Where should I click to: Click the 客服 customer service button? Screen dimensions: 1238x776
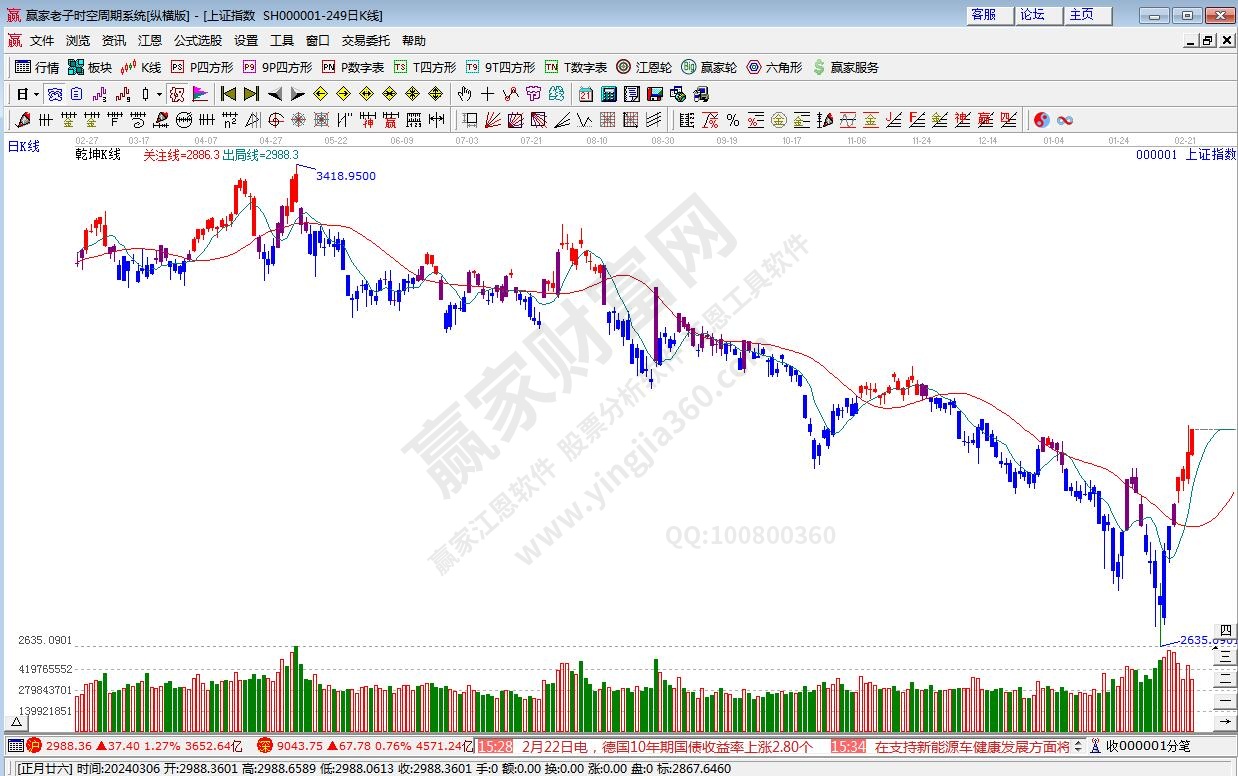(984, 15)
